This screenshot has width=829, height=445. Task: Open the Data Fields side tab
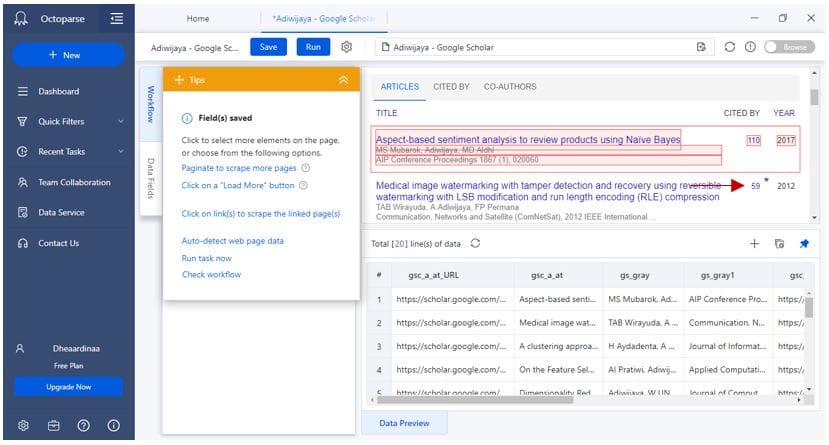(x=151, y=178)
